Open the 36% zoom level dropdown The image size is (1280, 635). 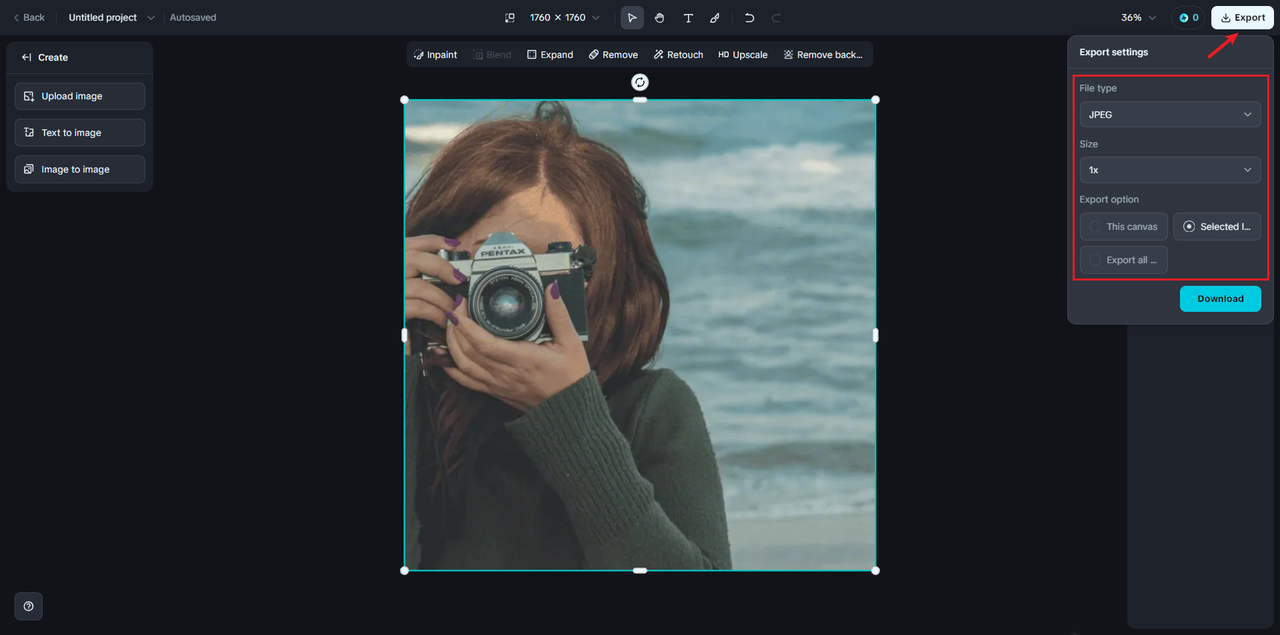pos(1138,18)
